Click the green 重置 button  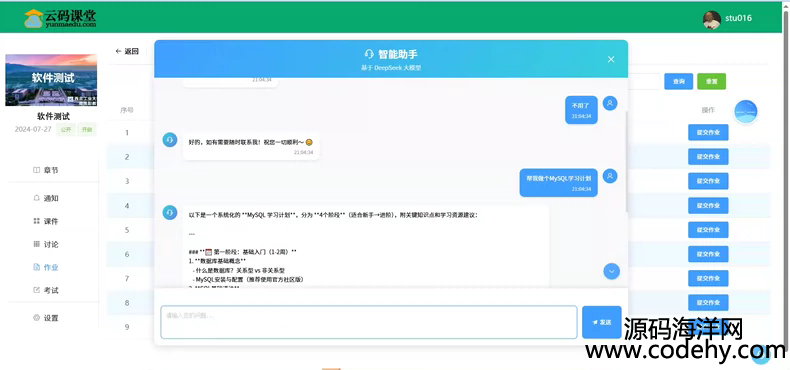tap(711, 81)
